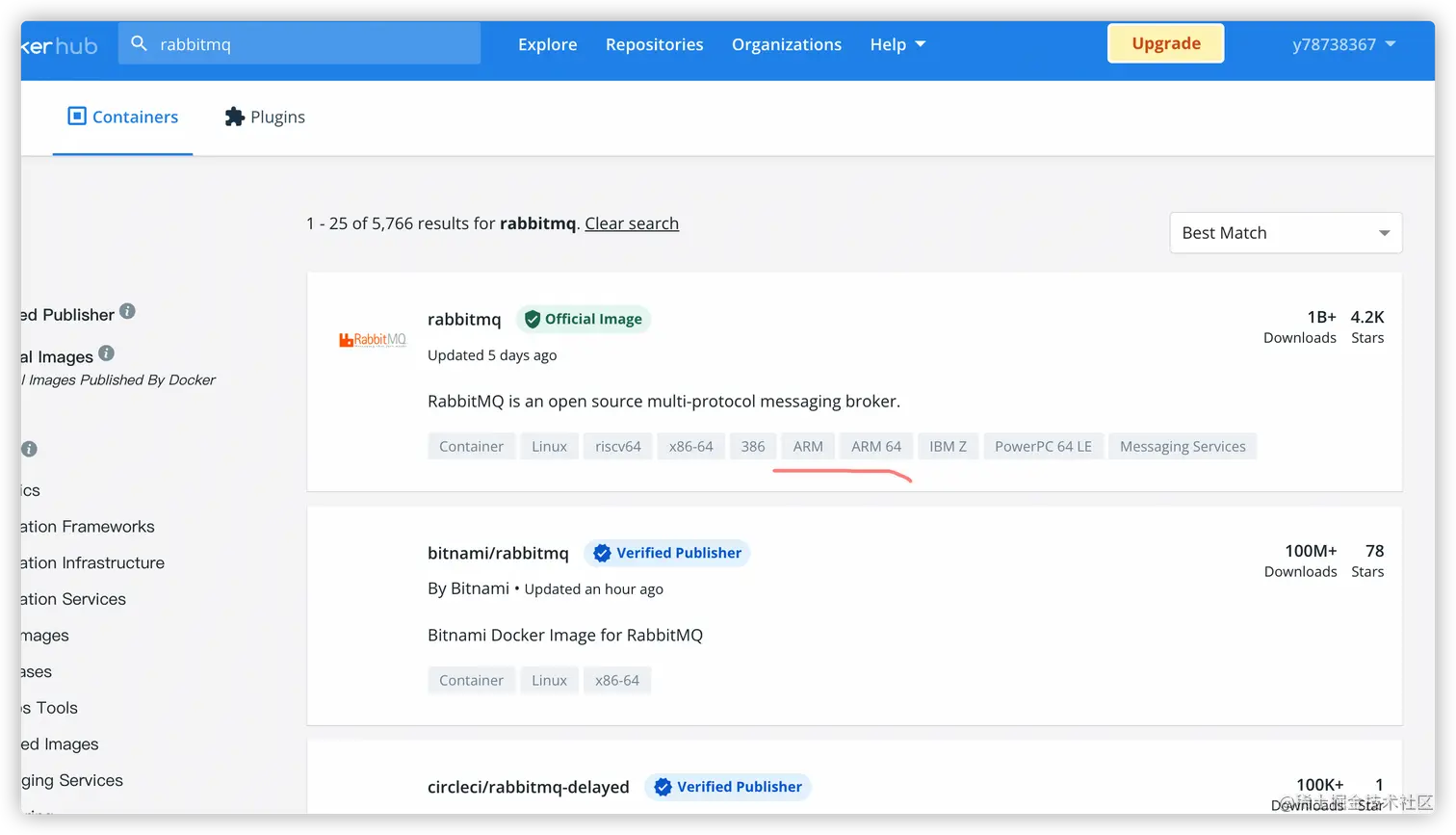The width and height of the screenshot is (1456, 835).
Task: Open the rabbitmq official image result
Action: (x=464, y=319)
